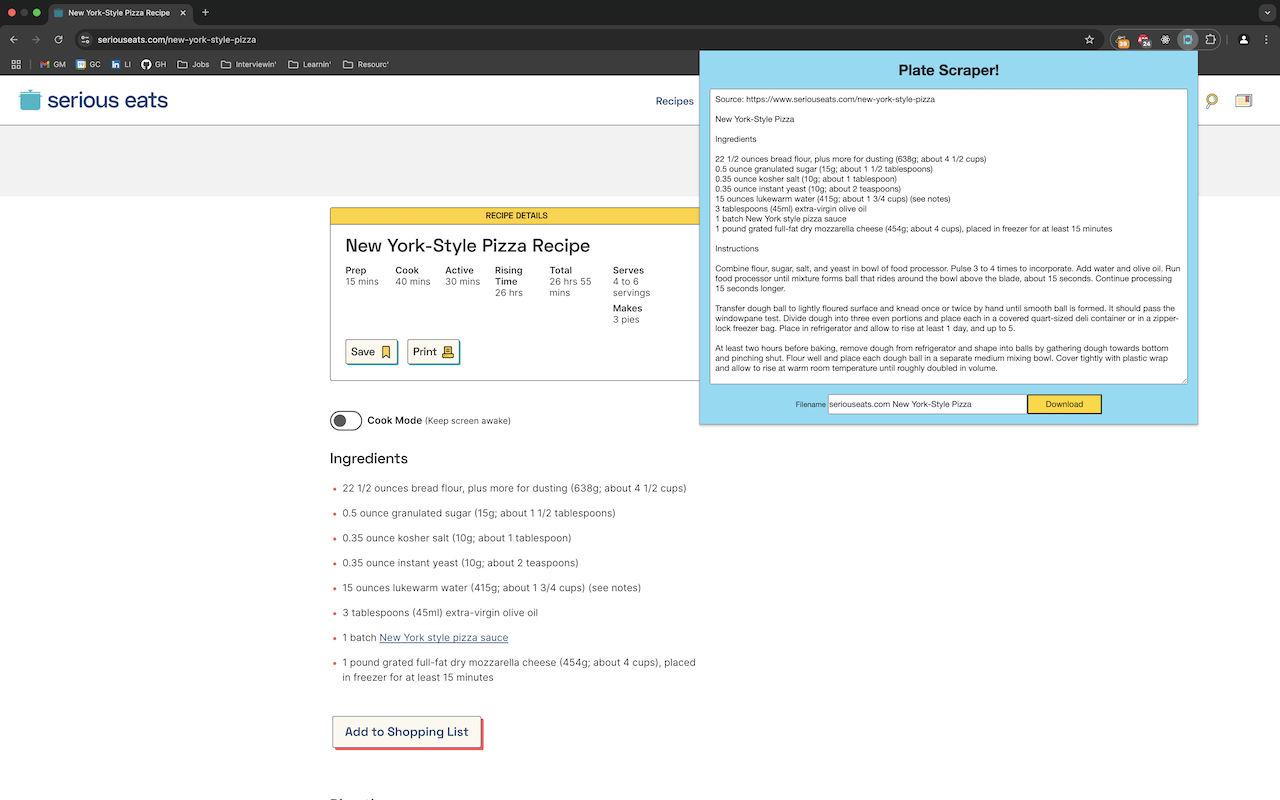Open the Interviewin' bookmark folder
The image size is (1280, 800).
tap(249, 65)
